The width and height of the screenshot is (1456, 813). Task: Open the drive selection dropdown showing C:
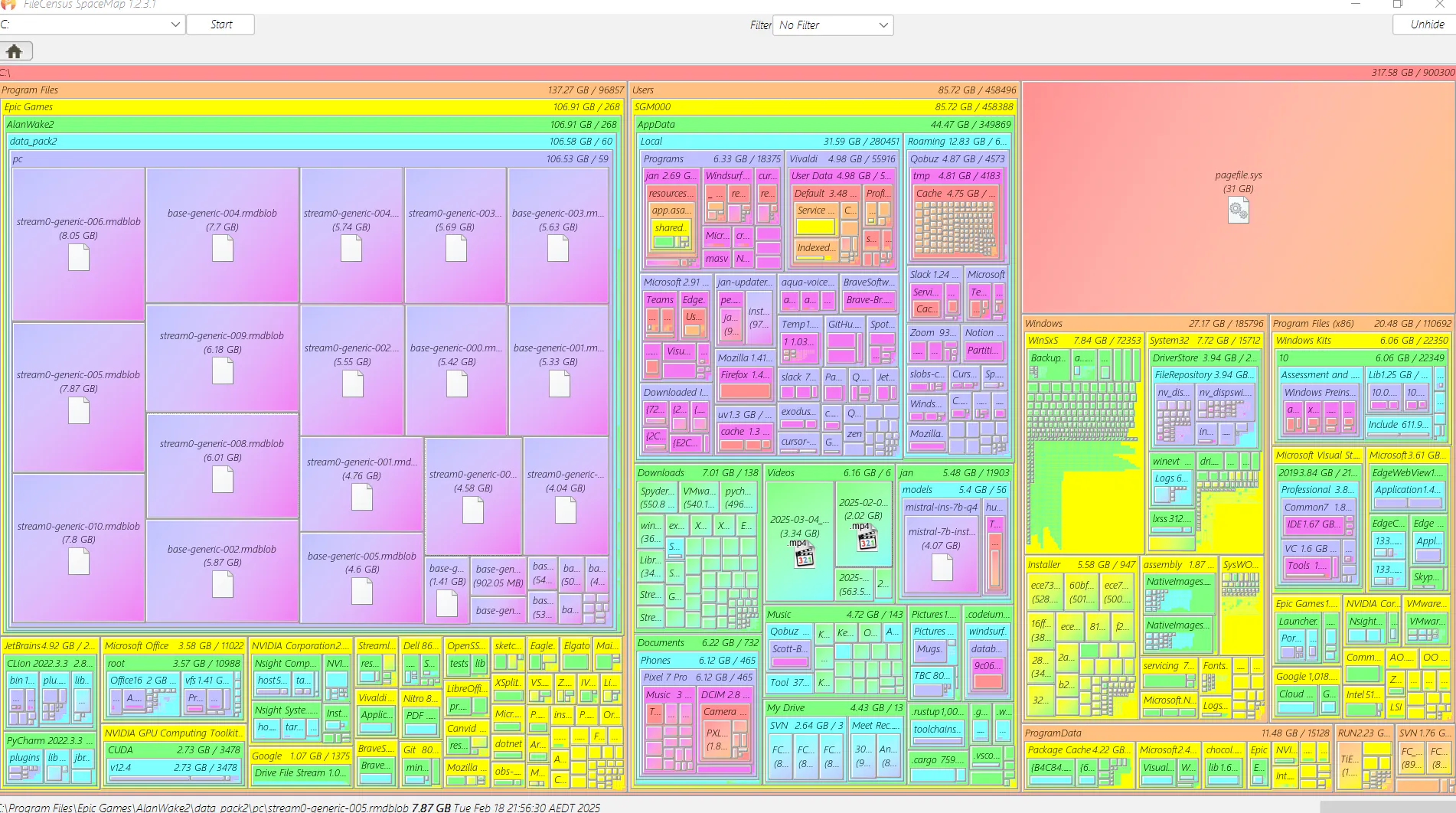click(x=92, y=24)
